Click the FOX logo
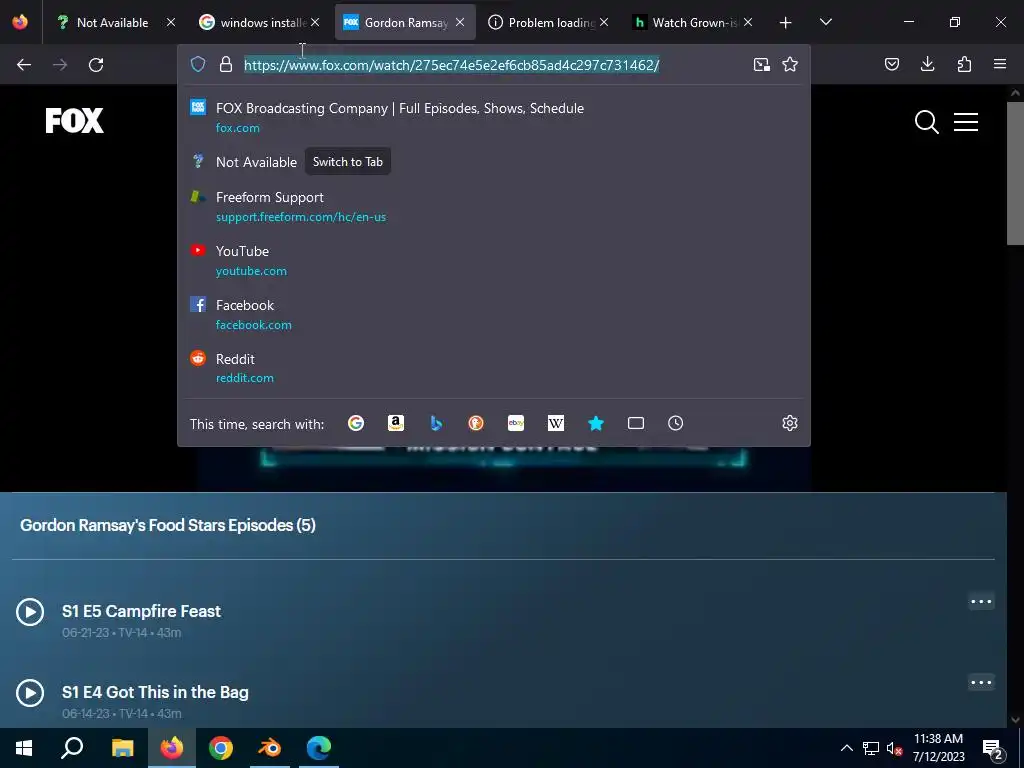The width and height of the screenshot is (1024, 768). coord(74,121)
